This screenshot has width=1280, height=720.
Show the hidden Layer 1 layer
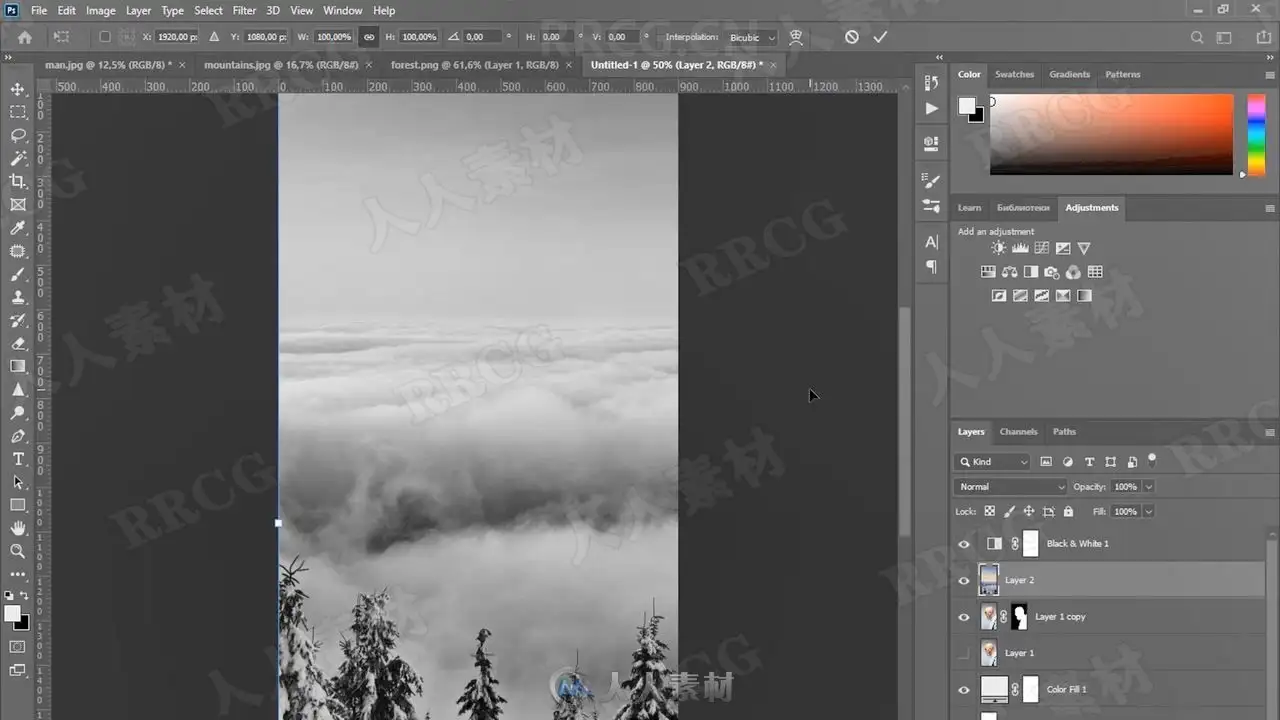click(x=964, y=653)
